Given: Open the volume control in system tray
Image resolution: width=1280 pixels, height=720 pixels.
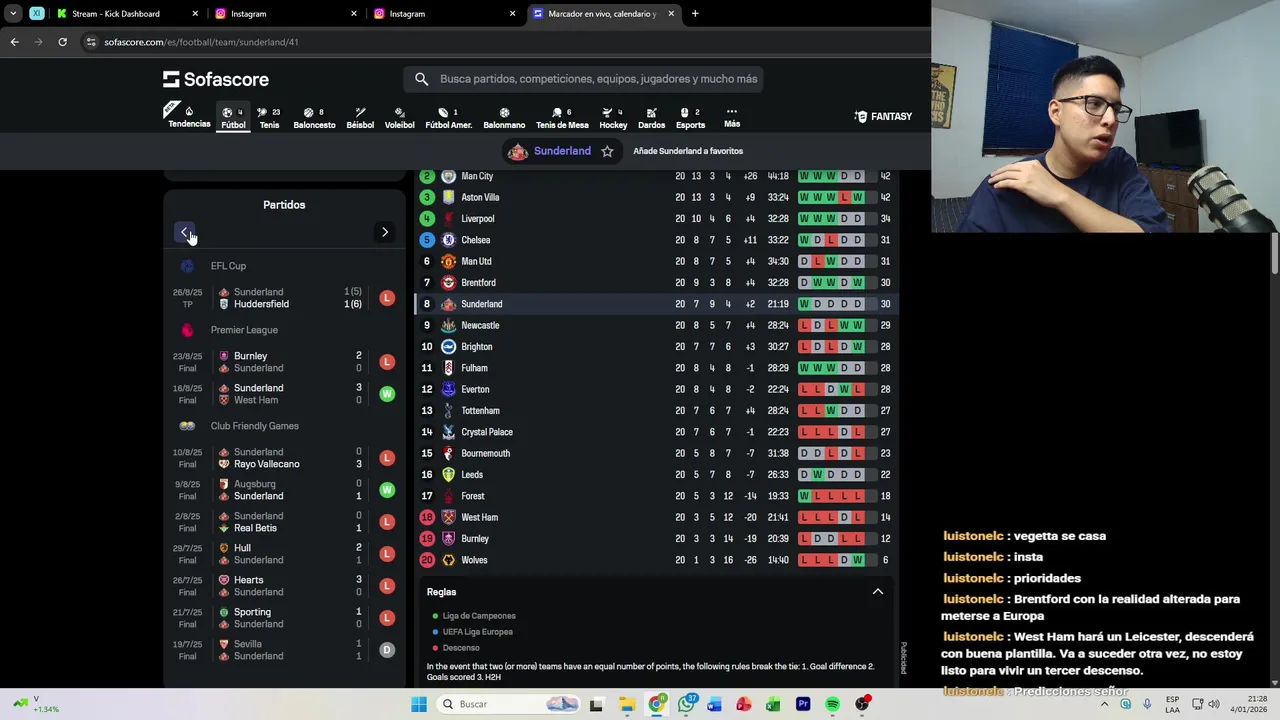Looking at the screenshot, I should coord(1214,704).
